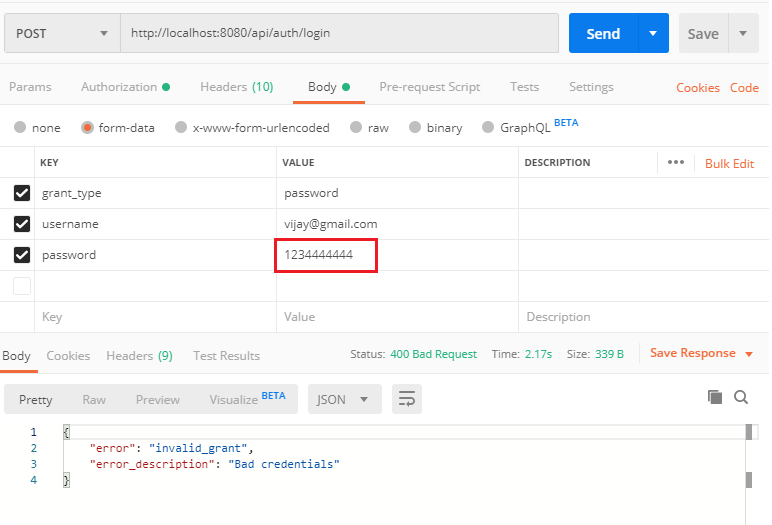Image resolution: width=772 pixels, height=525 pixels.
Task: Open the Cookies link
Action: (x=698, y=88)
